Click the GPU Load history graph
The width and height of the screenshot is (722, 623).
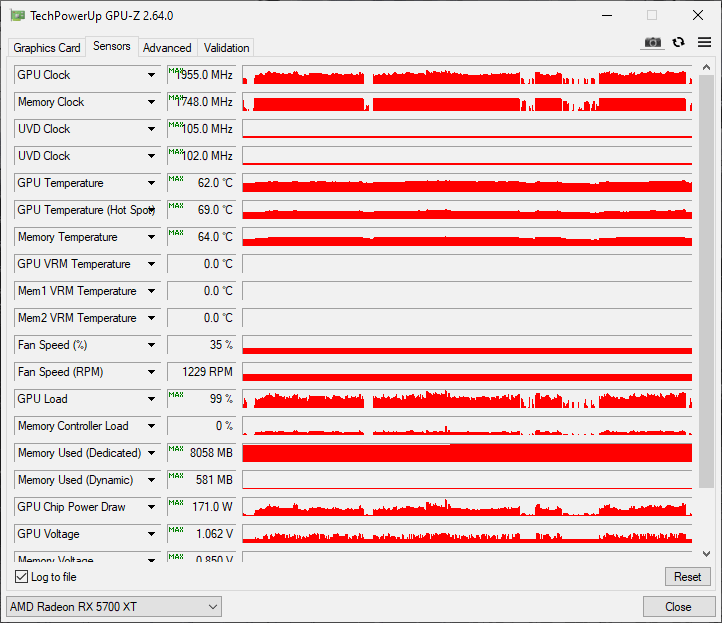coord(467,399)
